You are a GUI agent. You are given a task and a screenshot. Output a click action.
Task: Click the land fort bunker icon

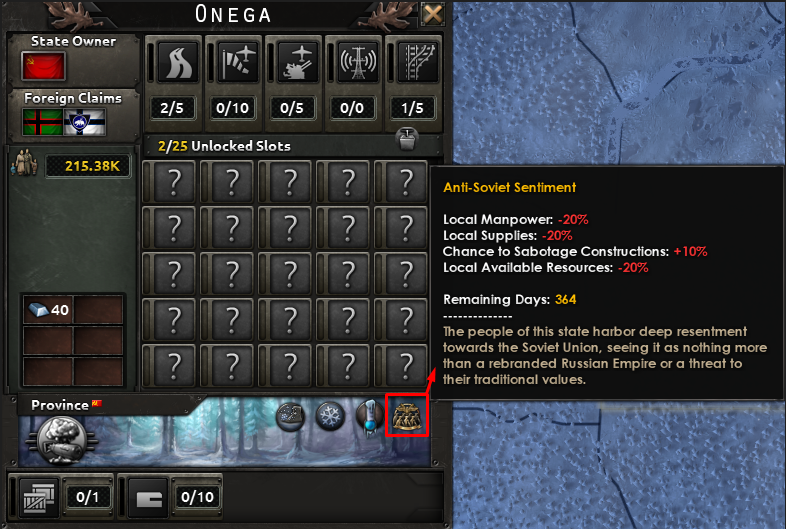pos(148,497)
